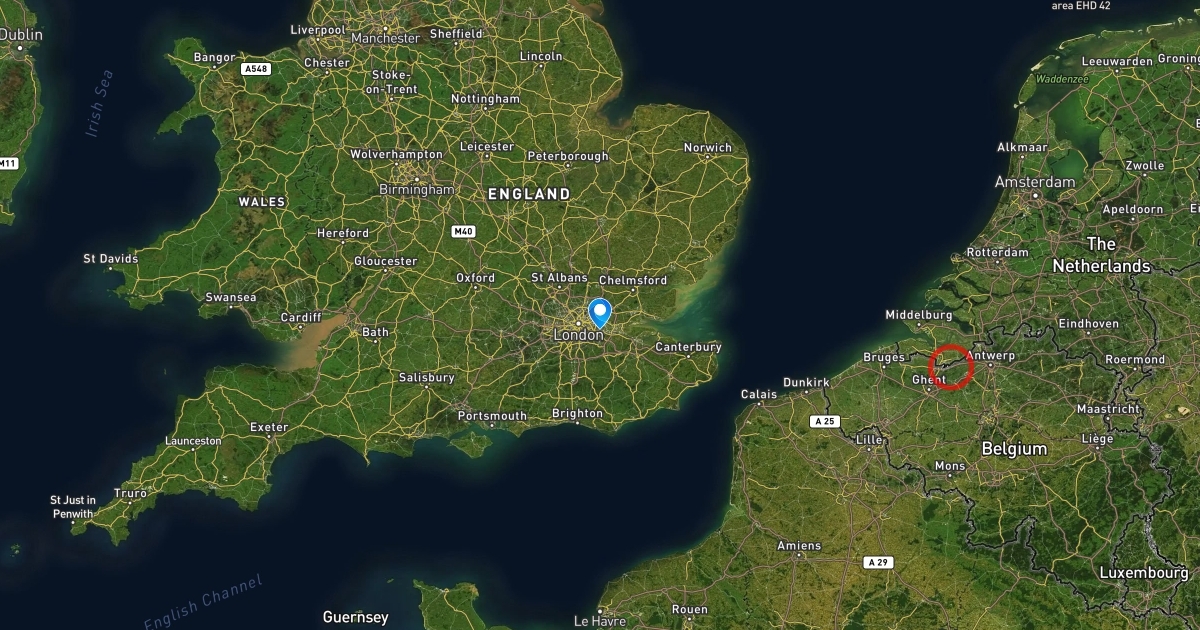Click the Guernsey island label
This screenshot has width=1200, height=630.
coord(355,617)
